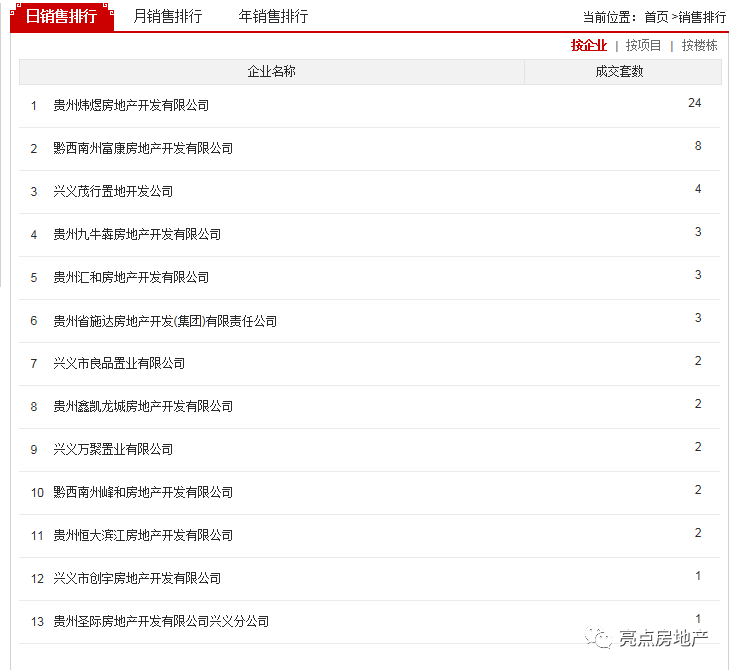Click sales count 4 for 兴义茂行置地
Image resolution: width=732 pixels, height=670 pixels.
(698, 189)
